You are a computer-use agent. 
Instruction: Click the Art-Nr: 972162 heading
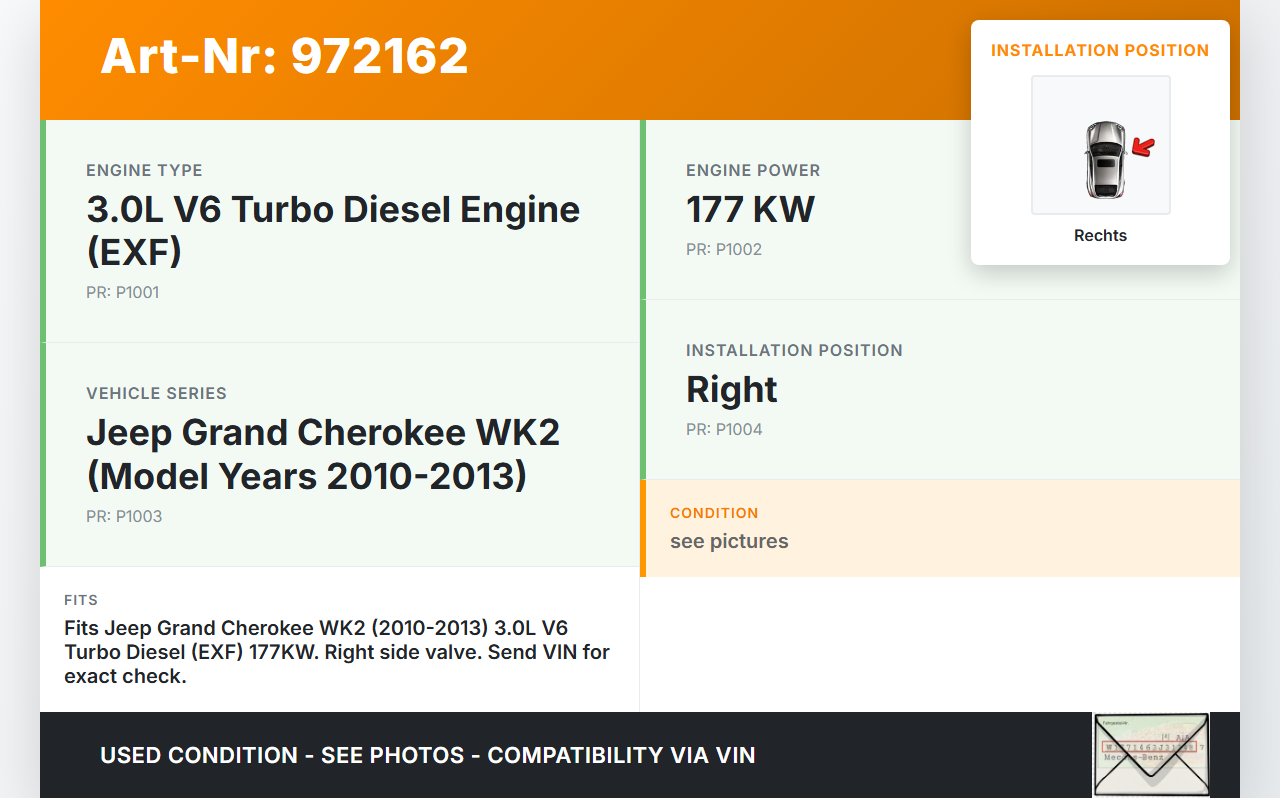284,56
